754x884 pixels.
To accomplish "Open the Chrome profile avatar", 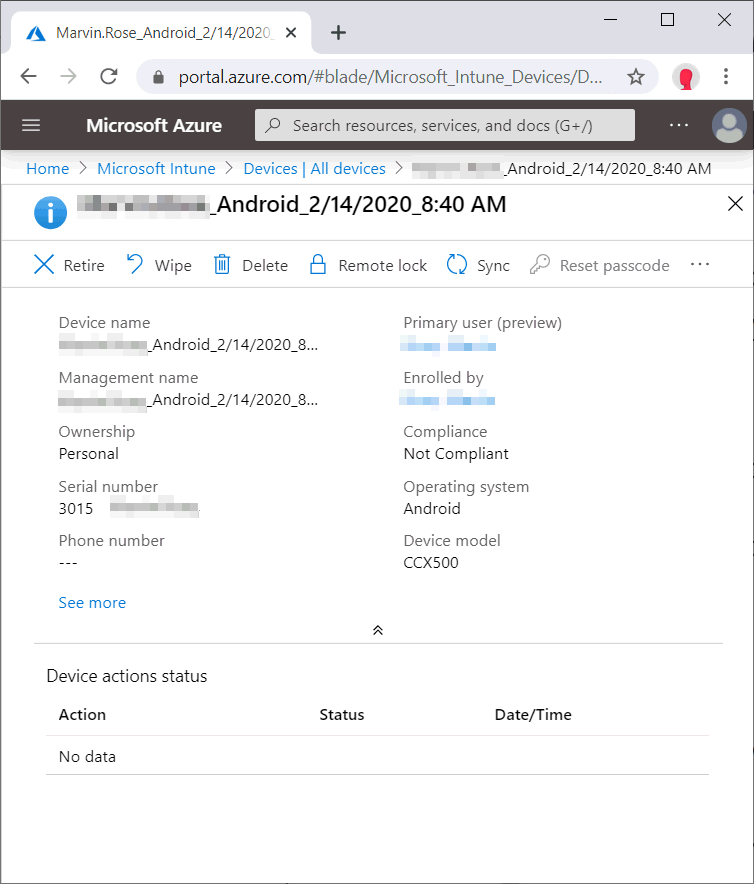I will tap(685, 77).
